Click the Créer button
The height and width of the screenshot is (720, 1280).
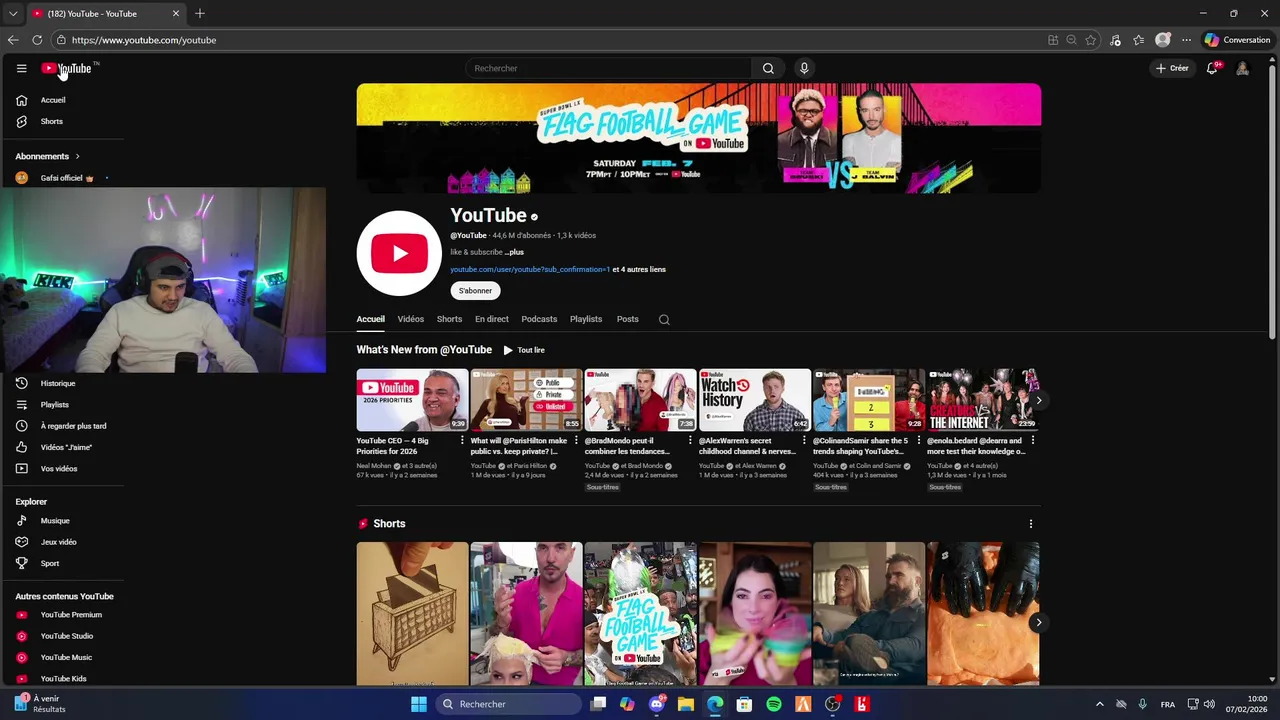(x=1172, y=68)
